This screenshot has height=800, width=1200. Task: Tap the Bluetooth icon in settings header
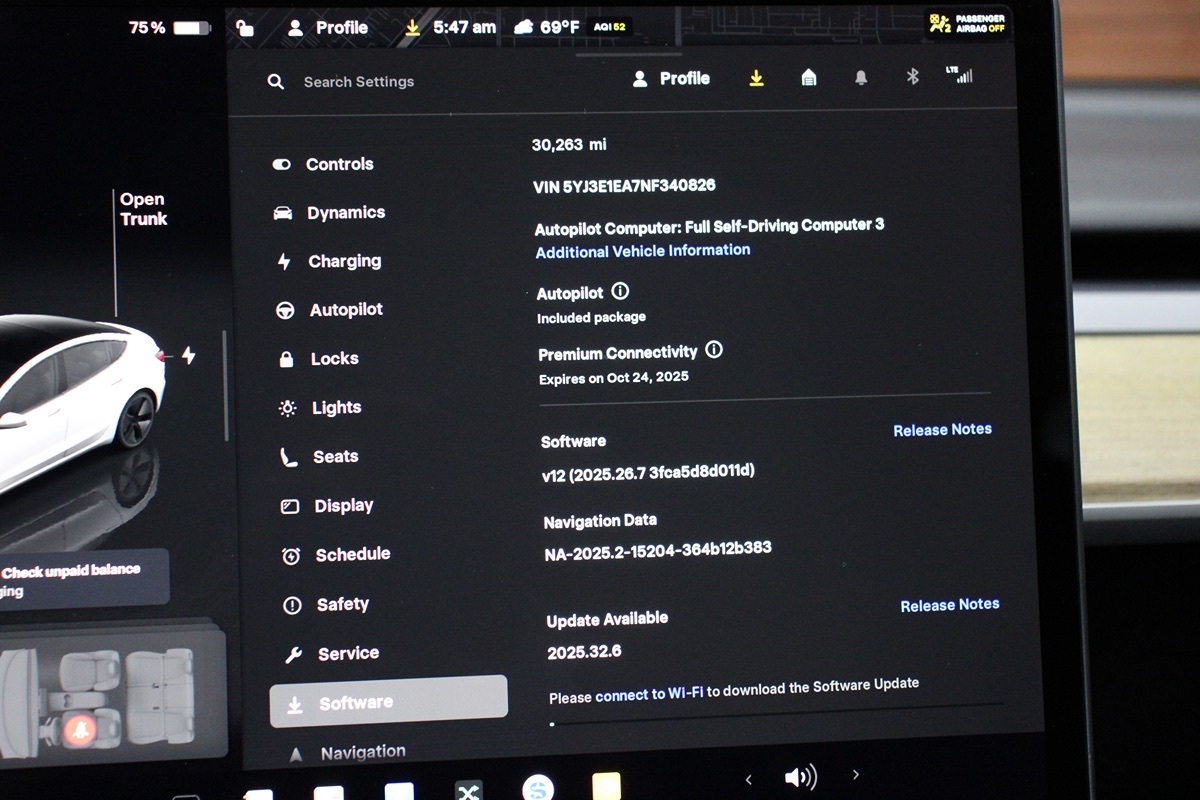tap(912, 77)
